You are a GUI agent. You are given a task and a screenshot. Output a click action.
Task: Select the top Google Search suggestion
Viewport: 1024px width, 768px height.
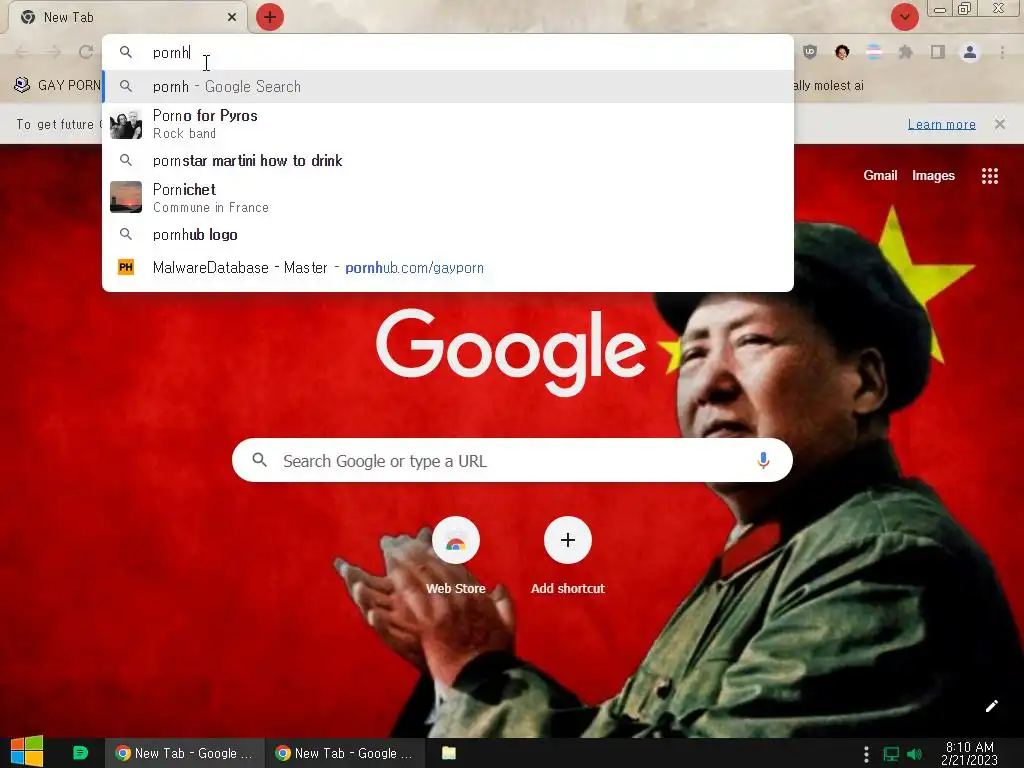tap(448, 86)
